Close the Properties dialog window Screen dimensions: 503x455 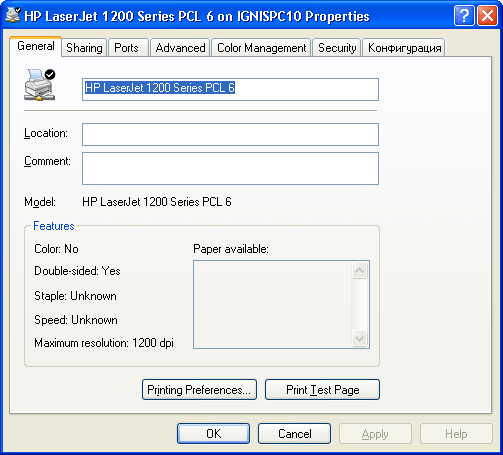coord(487,15)
